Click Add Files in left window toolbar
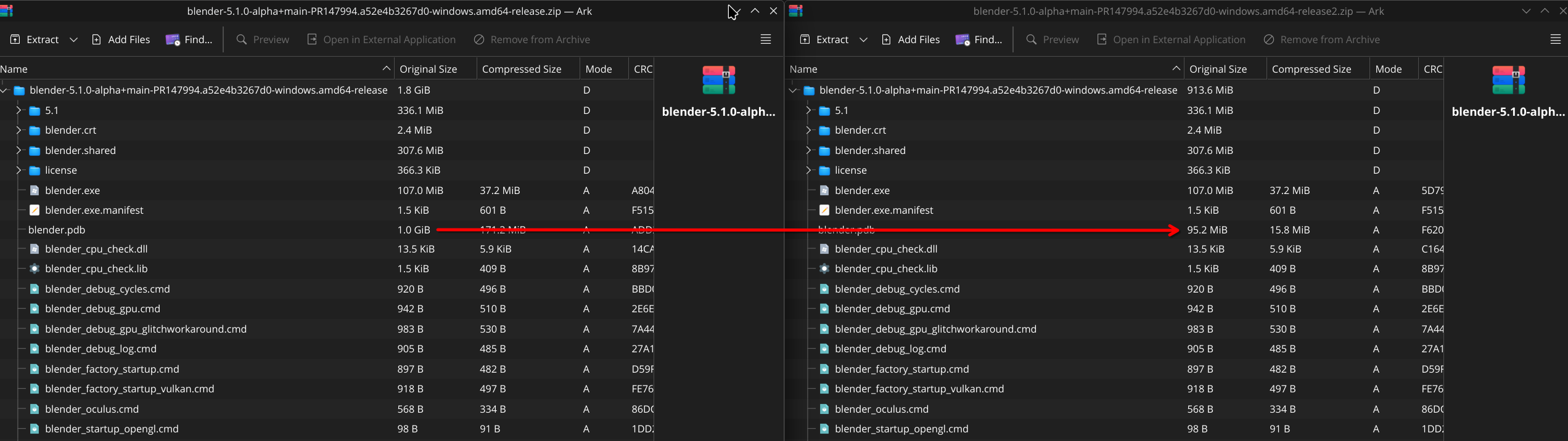1568x441 pixels. point(121,39)
